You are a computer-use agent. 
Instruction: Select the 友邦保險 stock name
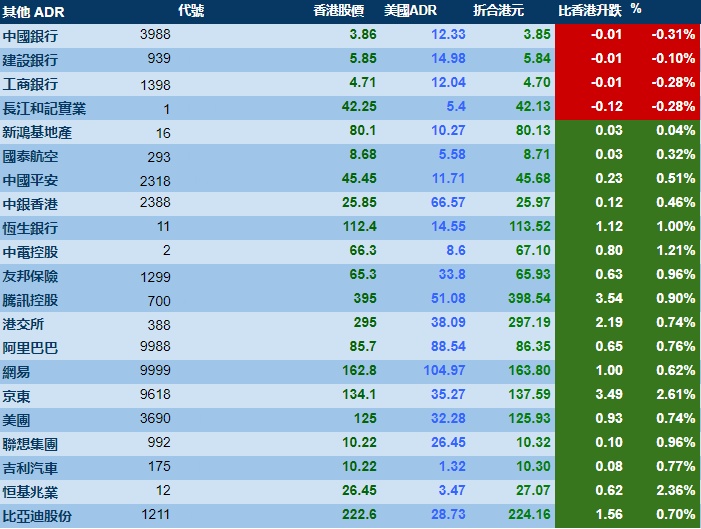[30, 276]
